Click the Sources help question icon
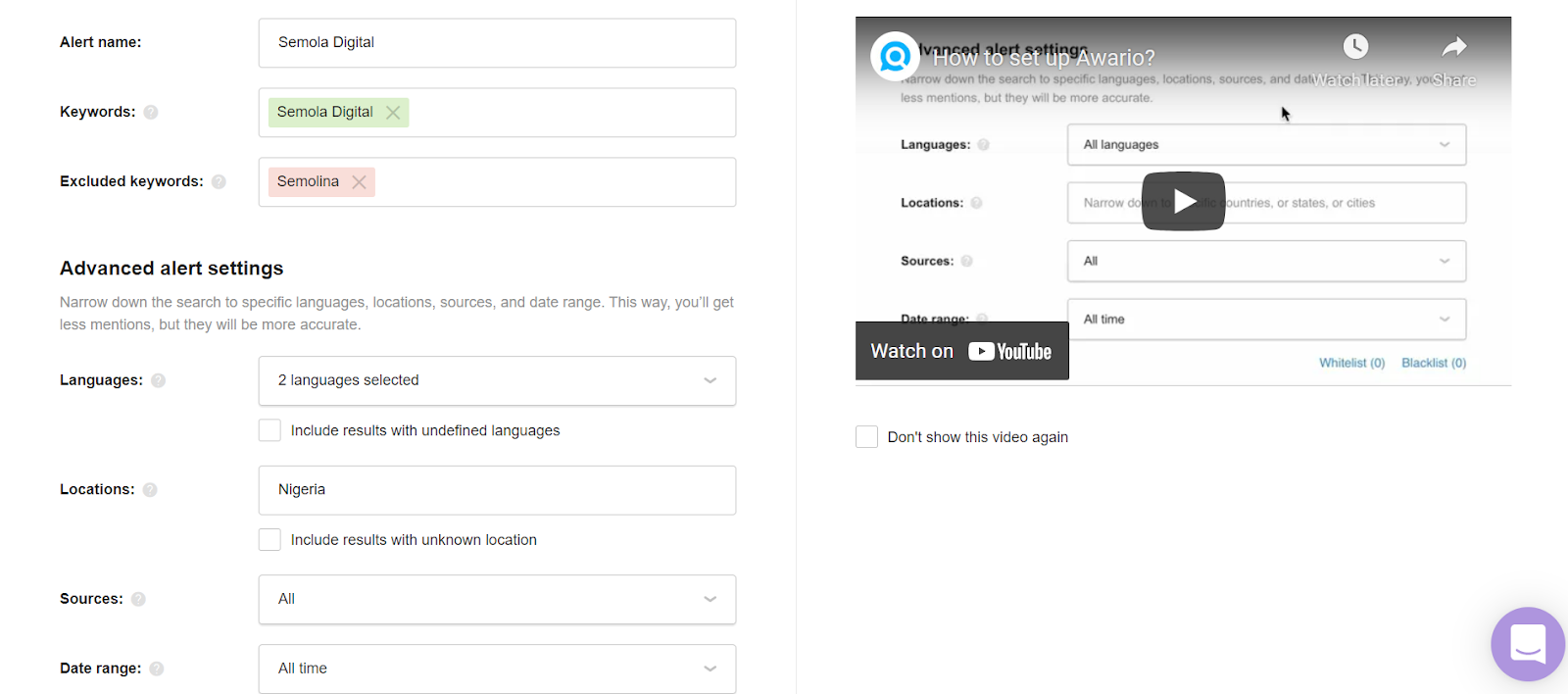Image resolution: width=1568 pixels, height=694 pixels. pos(138,599)
